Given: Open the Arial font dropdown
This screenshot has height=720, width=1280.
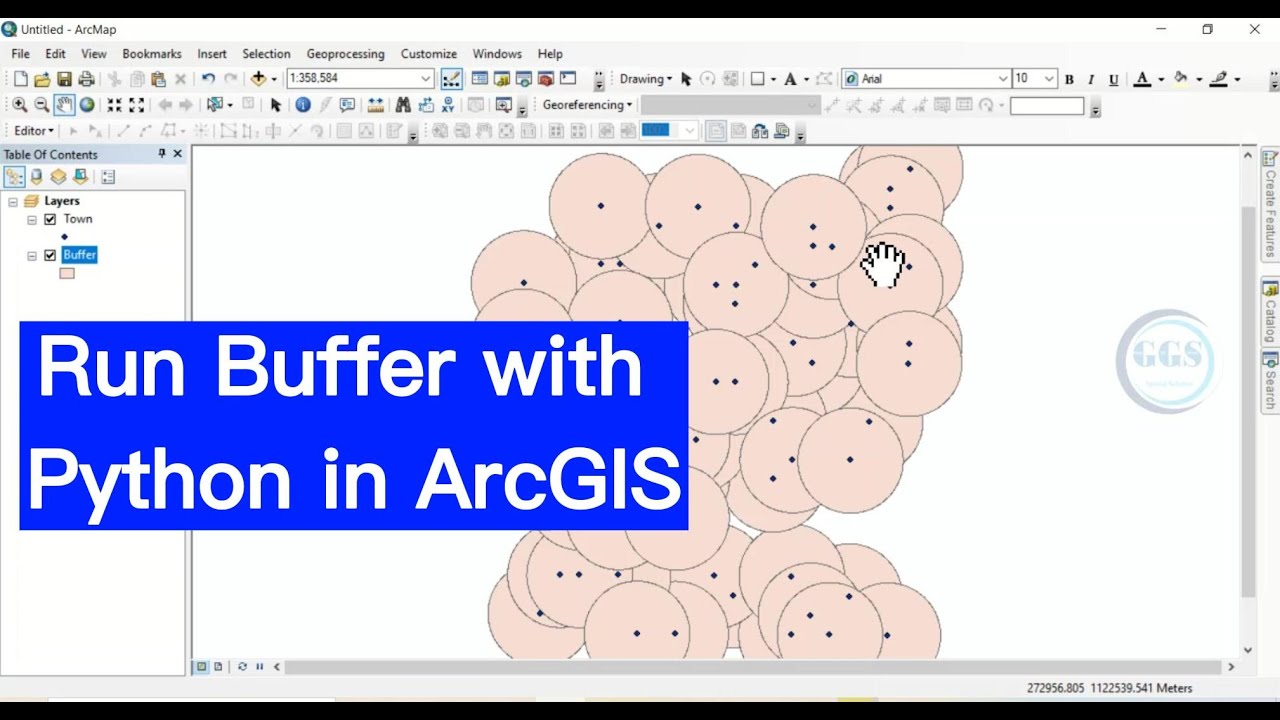Looking at the screenshot, I should (x=1003, y=79).
